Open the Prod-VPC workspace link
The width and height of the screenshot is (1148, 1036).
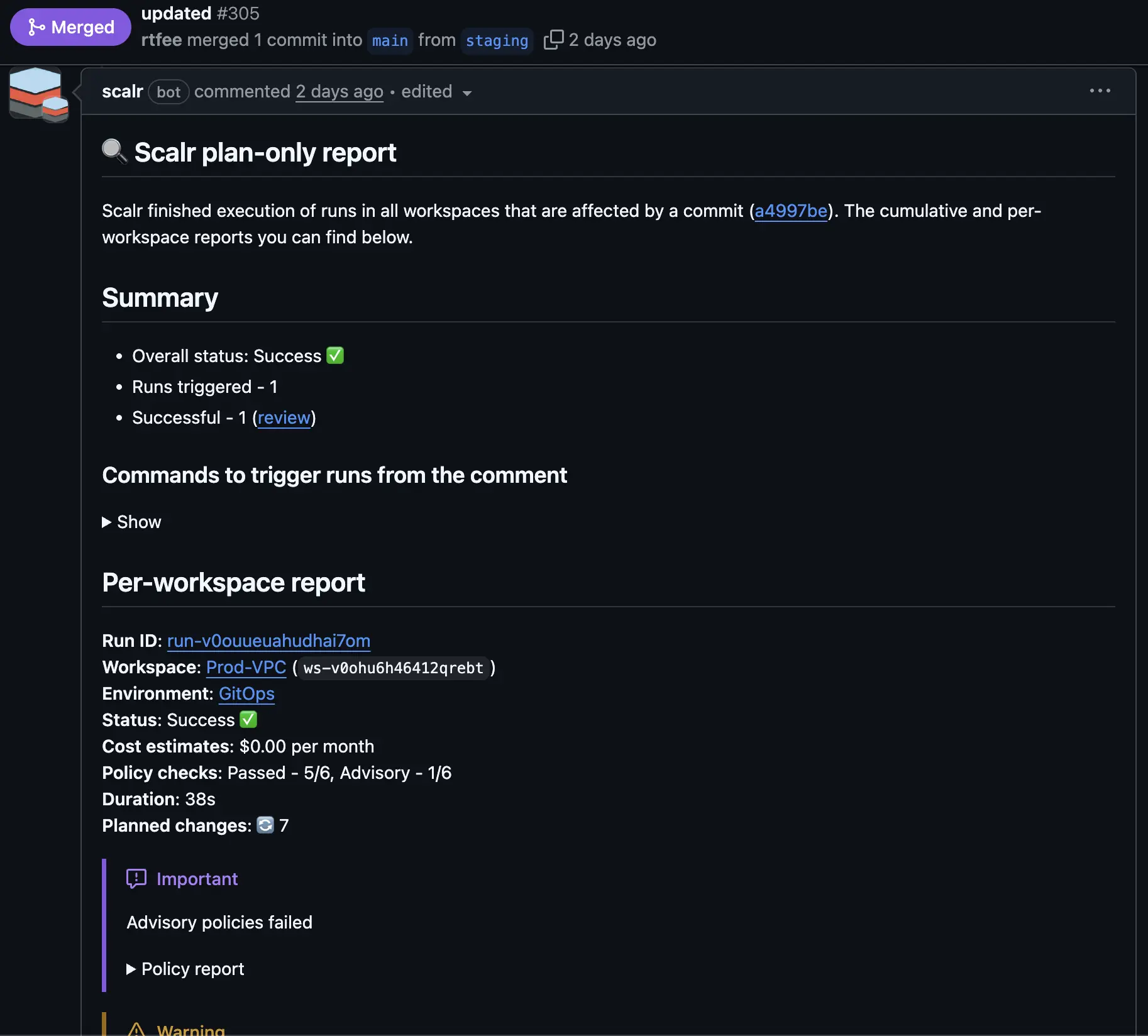pyautogui.click(x=246, y=667)
